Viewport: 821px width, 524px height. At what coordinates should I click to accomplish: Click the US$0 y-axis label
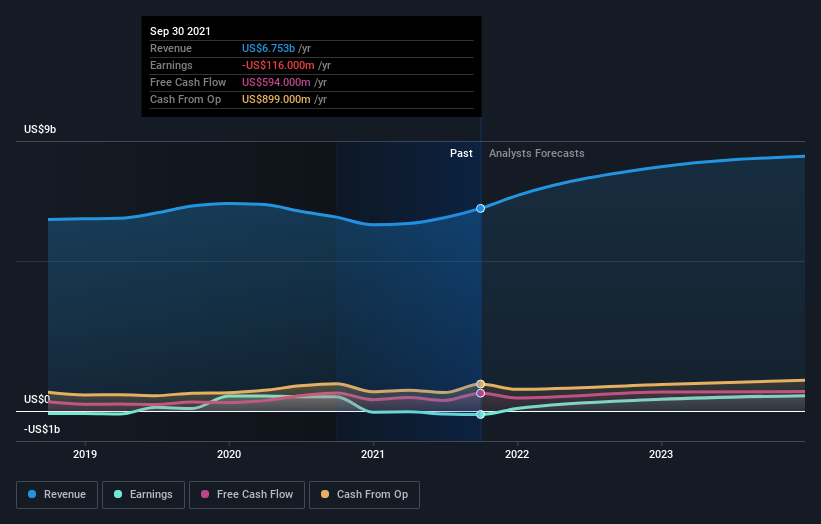click(37, 399)
